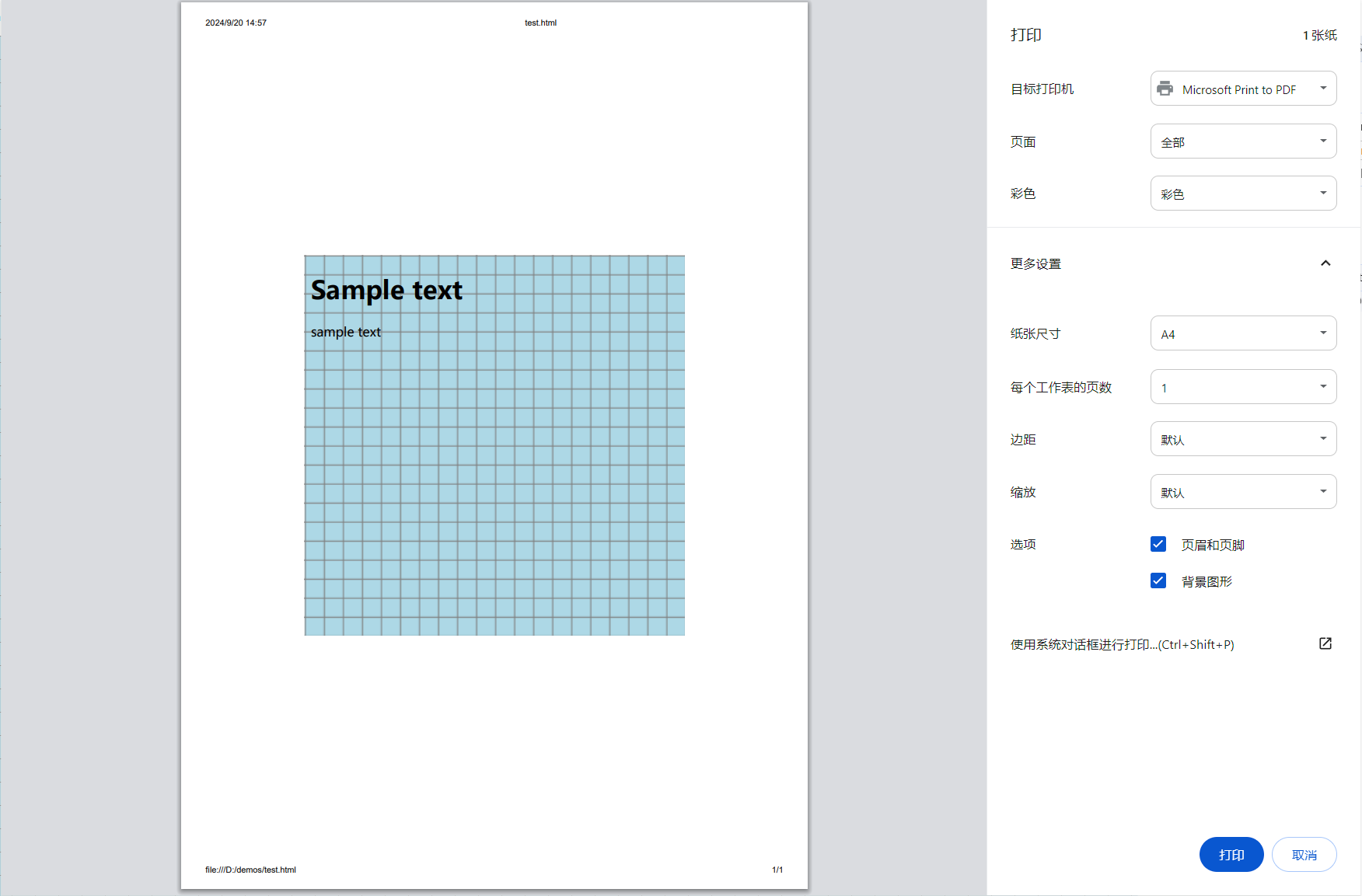Click the footer path 'file:///D:/demos/test.html'
The width and height of the screenshot is (1362, 896).
(250, 870)
